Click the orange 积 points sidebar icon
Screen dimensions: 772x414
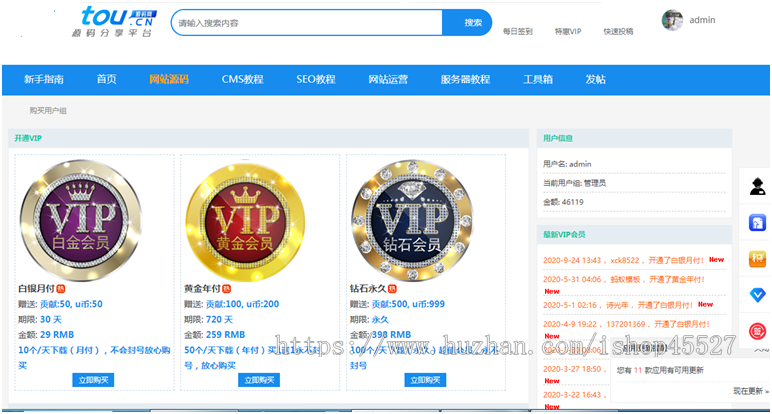point(757,258)
